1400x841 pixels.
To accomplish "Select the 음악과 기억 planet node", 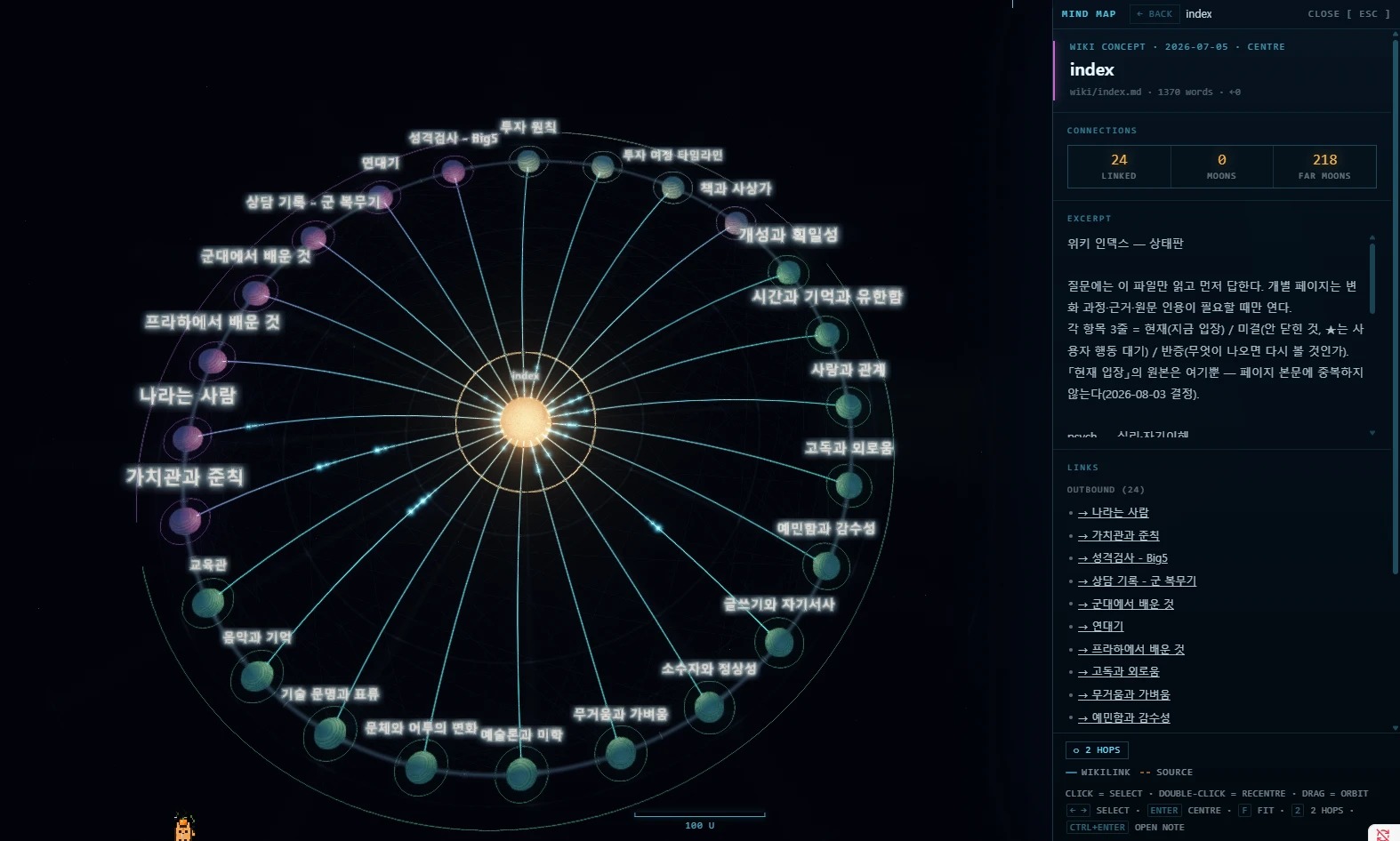I will click(x=256, y=676).
